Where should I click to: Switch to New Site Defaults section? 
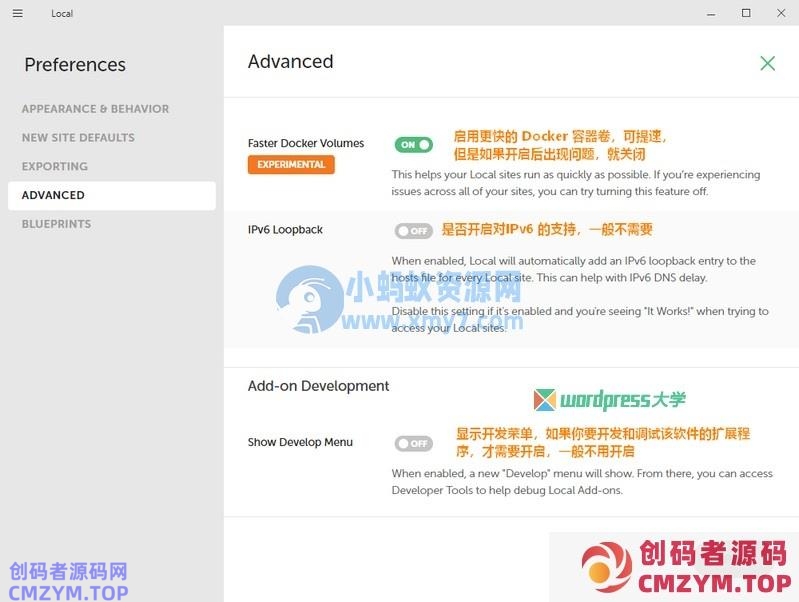click(x=78, y=138)
